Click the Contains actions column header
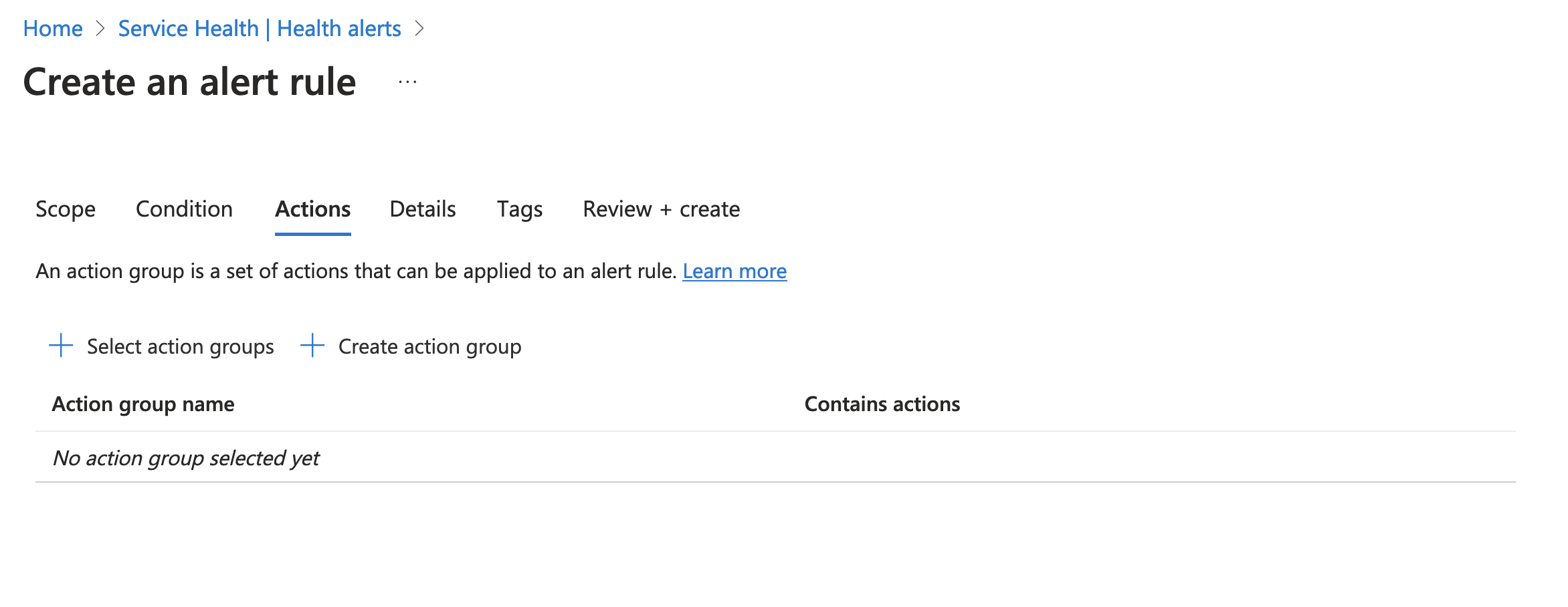Image resolution: width=1568 pixels, height=607 pixels. click(x=883, y=404)
